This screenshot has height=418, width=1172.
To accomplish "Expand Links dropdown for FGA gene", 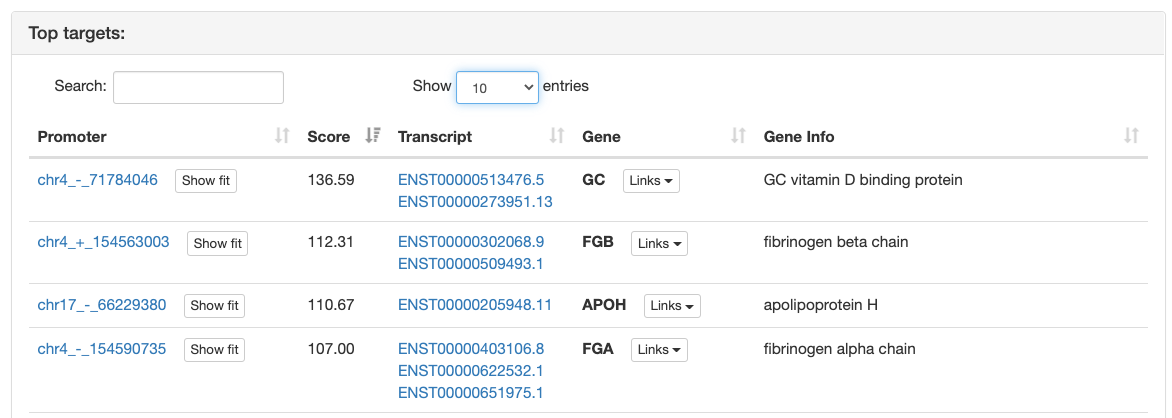I will tap(659, 350).
